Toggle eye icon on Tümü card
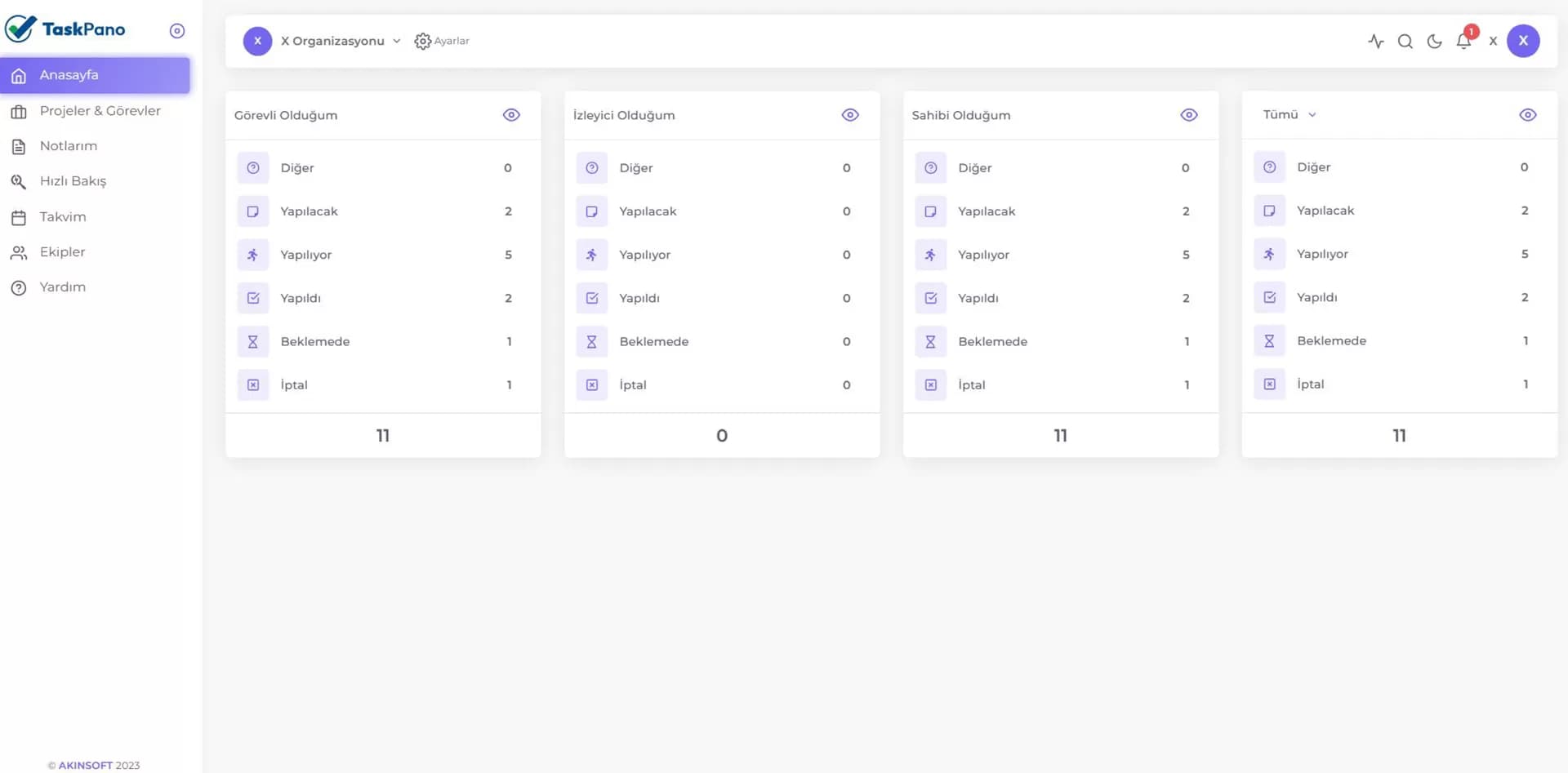 click(1528, 115)
